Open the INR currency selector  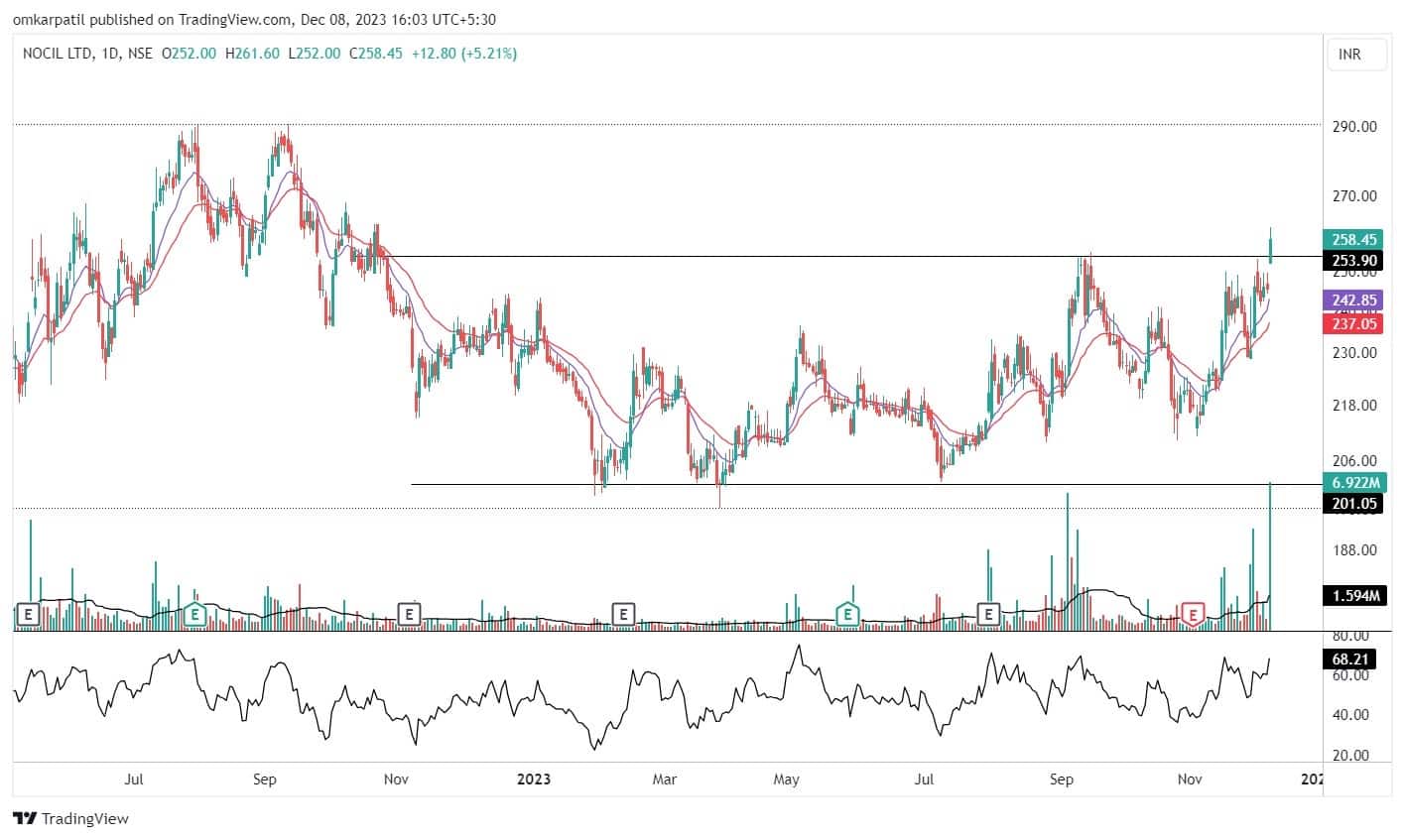coord(1349,56)
